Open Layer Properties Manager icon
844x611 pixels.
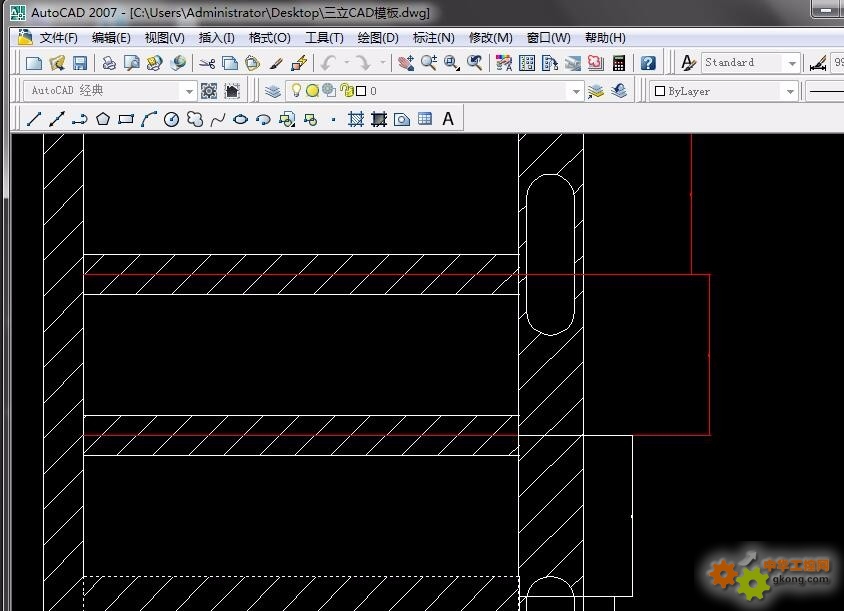click(x=273, y=91)
